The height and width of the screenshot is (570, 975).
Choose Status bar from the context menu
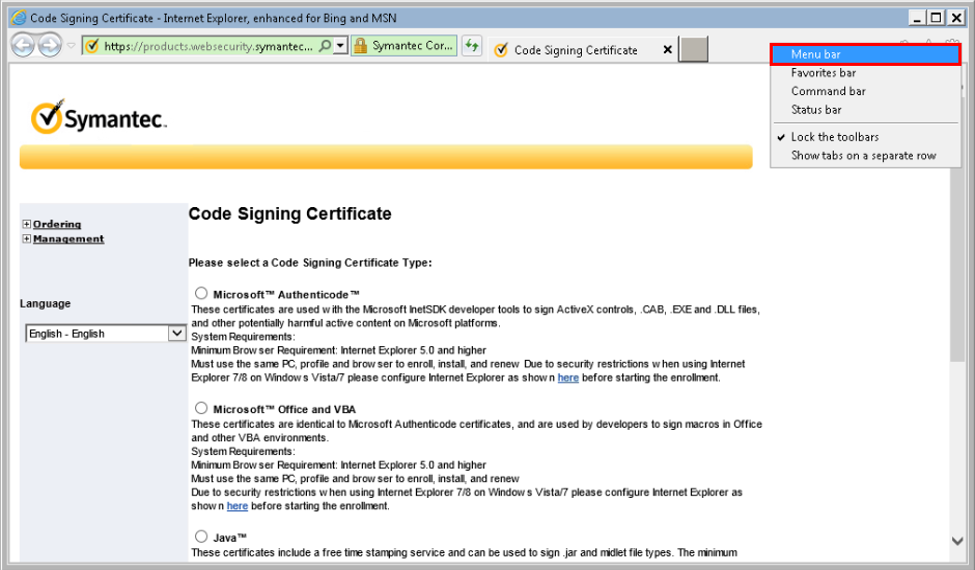[x=865, y=110]
